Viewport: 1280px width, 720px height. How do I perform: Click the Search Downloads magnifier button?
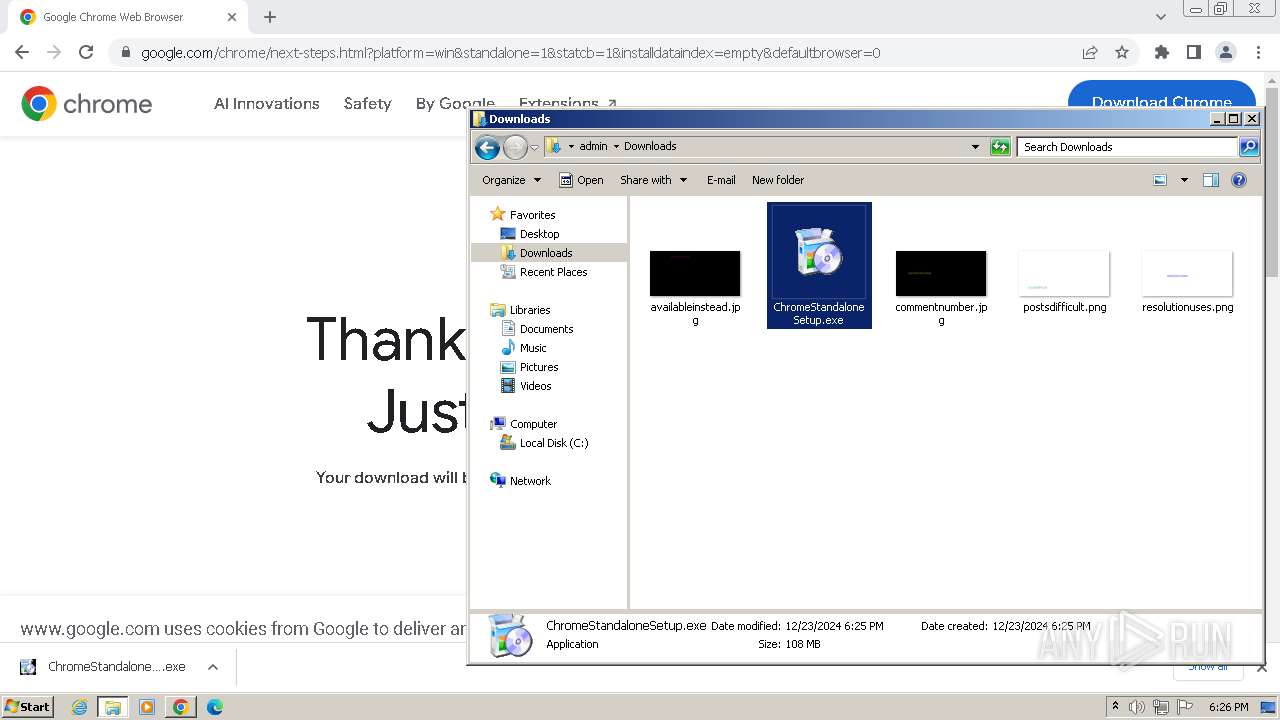1249,147
